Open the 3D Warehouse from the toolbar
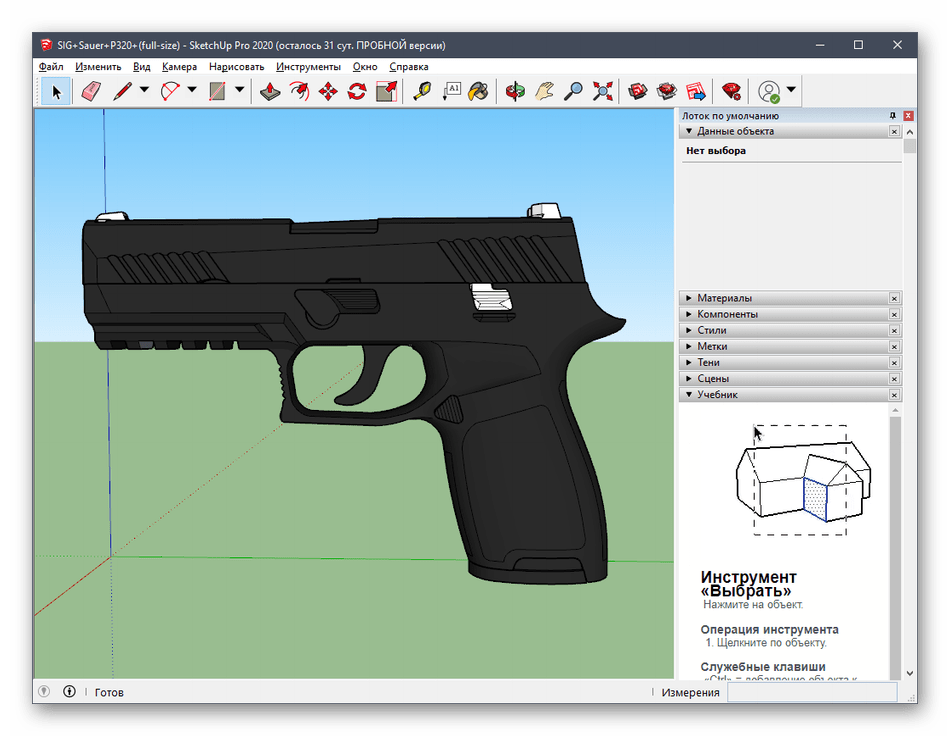 (x=638, y=91)
